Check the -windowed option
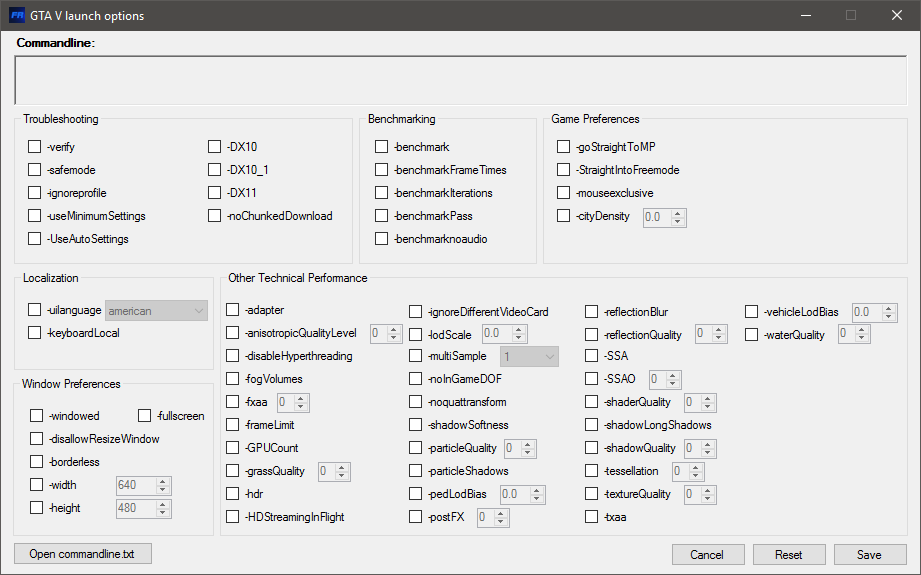The image size is (921, 575). tap(37, 416)
